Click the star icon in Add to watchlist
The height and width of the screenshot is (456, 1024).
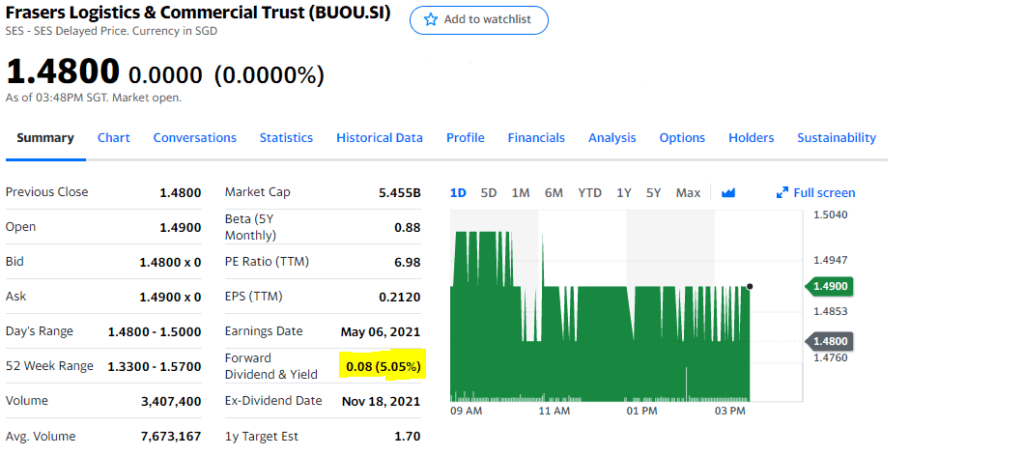tap(430, 20)
